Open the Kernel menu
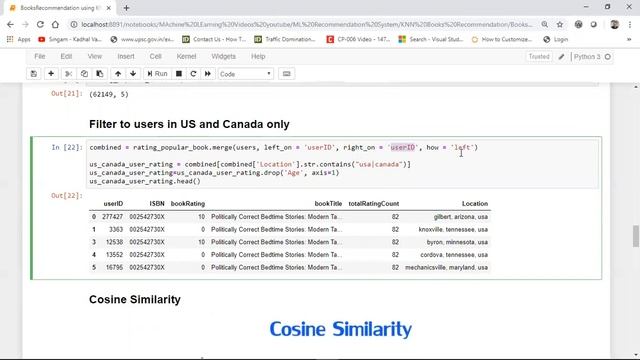The width and height of the screenshot is (640, 360). (186, 56)
